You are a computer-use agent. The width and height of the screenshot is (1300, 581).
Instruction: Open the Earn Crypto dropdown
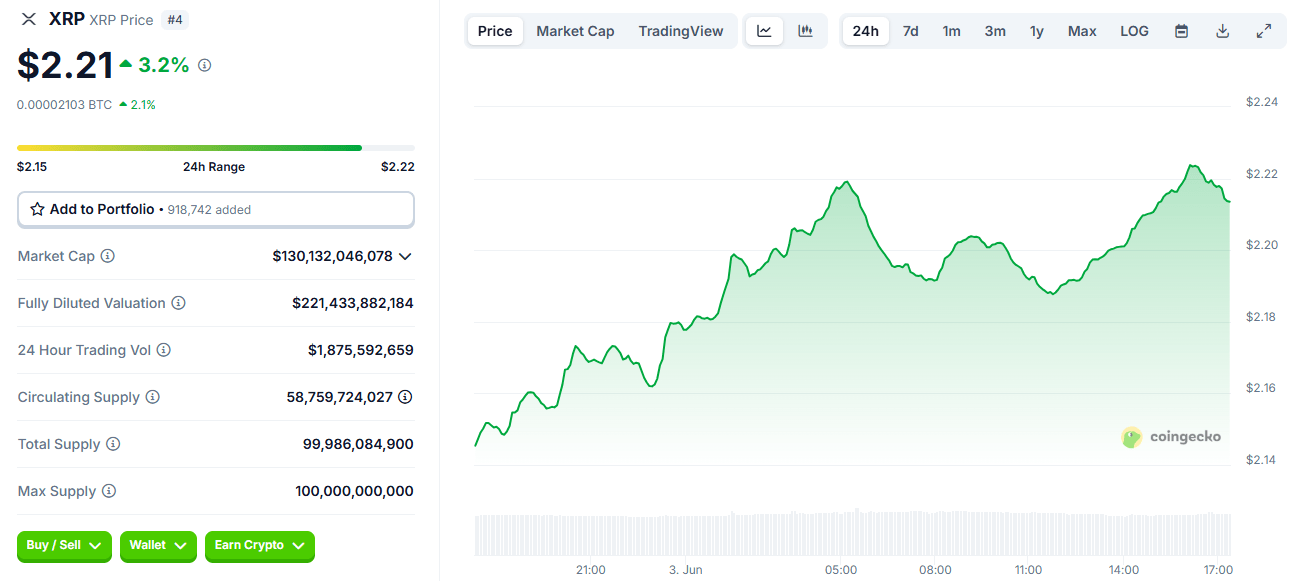tap(260, 546)
